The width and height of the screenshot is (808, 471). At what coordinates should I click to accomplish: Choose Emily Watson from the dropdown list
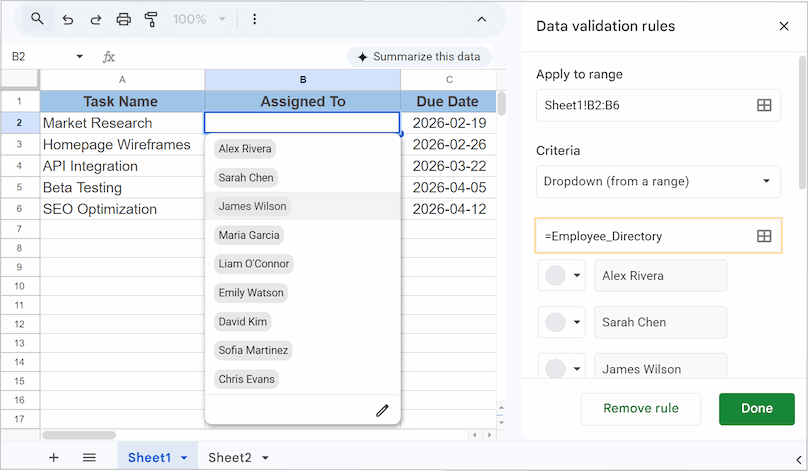tap(251, 293)
